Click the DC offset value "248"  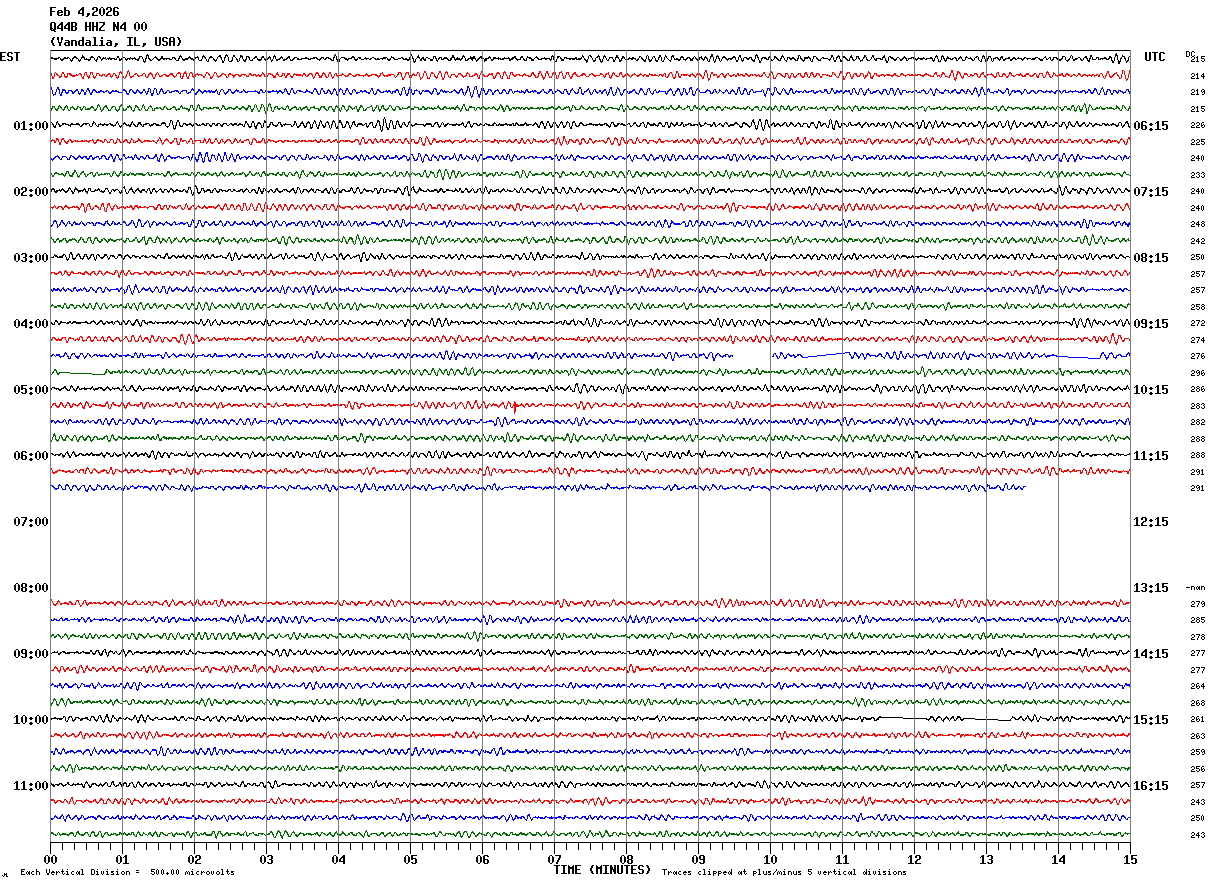tap(1197, 224)
